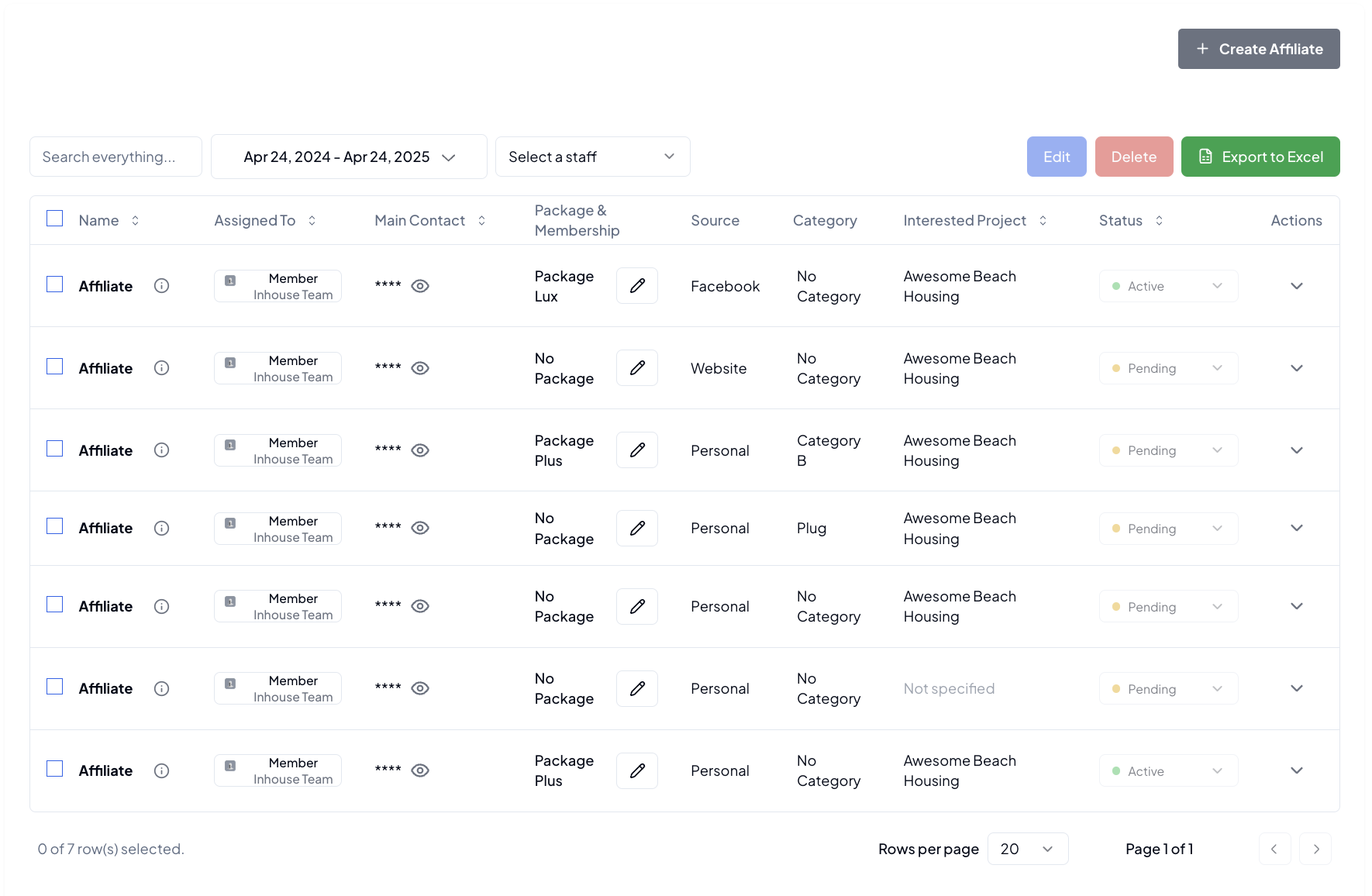Sort table by Name column arrows
This screenshot has height=896, width=1372.
pos(135,221)
